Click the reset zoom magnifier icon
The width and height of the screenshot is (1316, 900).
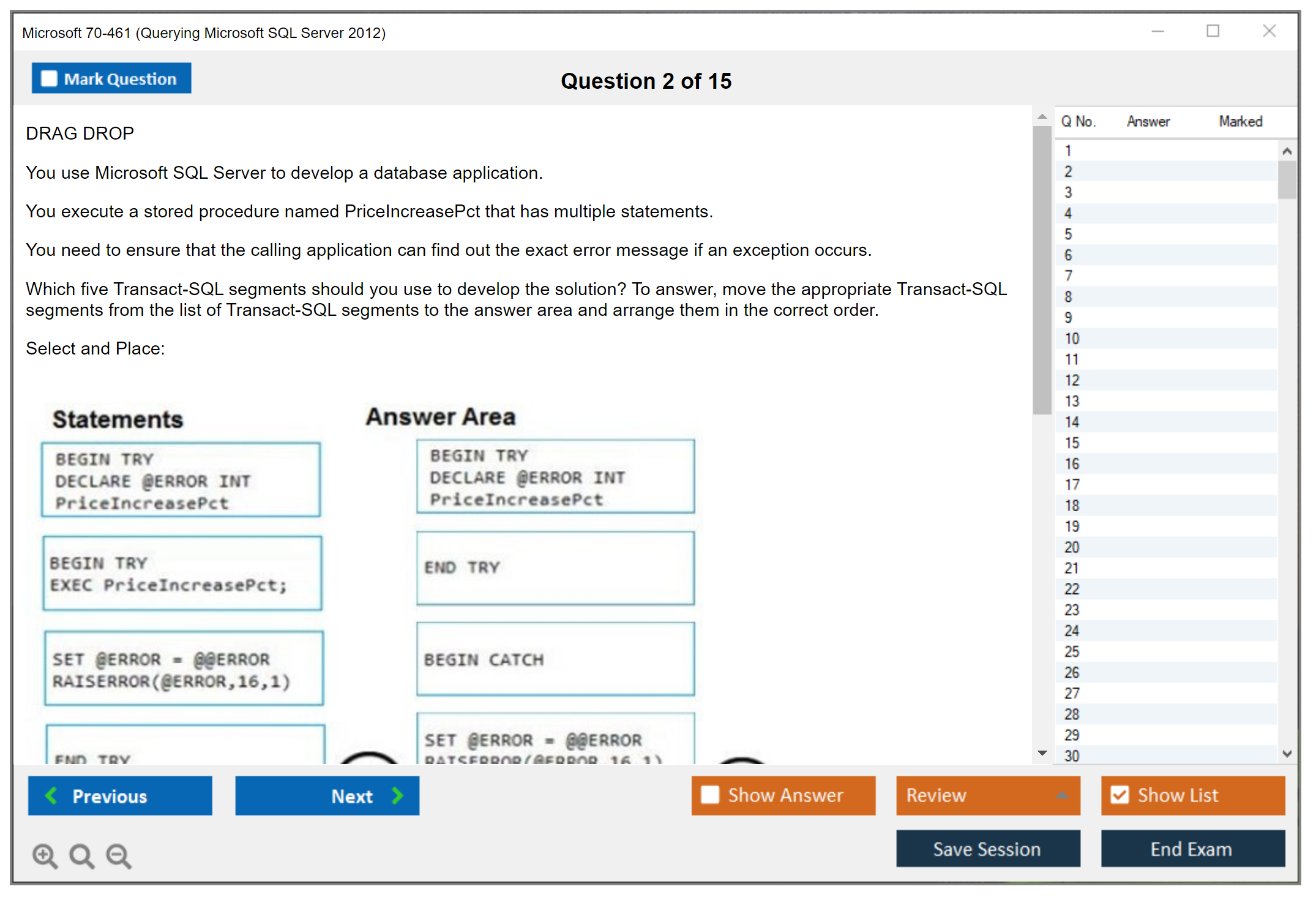click(x=81, y=855)
